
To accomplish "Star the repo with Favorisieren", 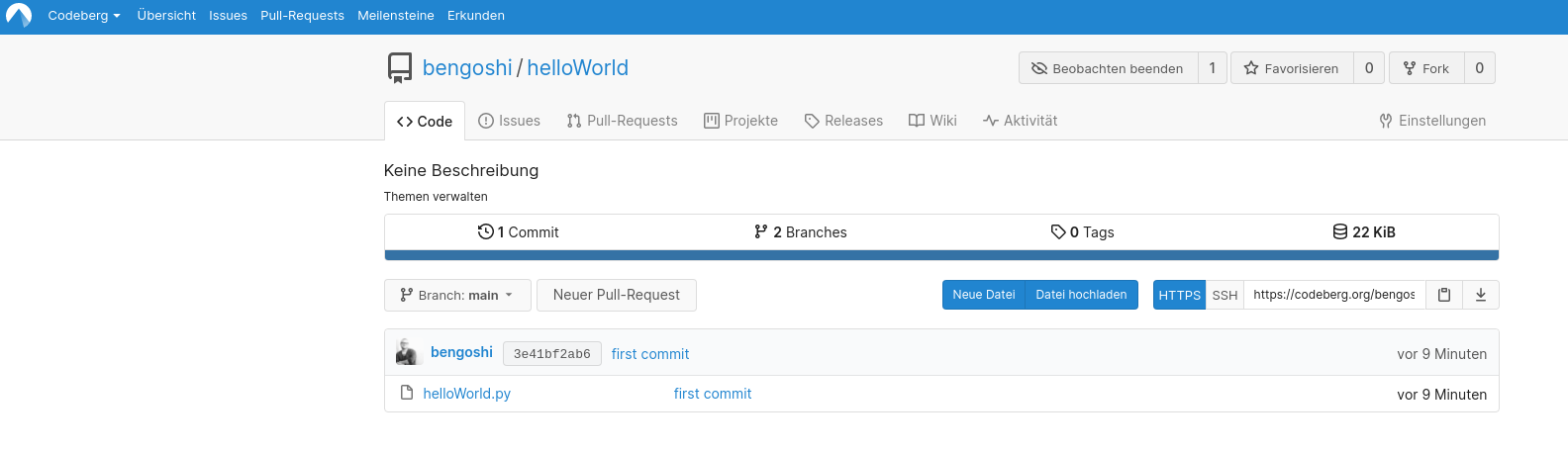I will click(x=1291, y=68).
